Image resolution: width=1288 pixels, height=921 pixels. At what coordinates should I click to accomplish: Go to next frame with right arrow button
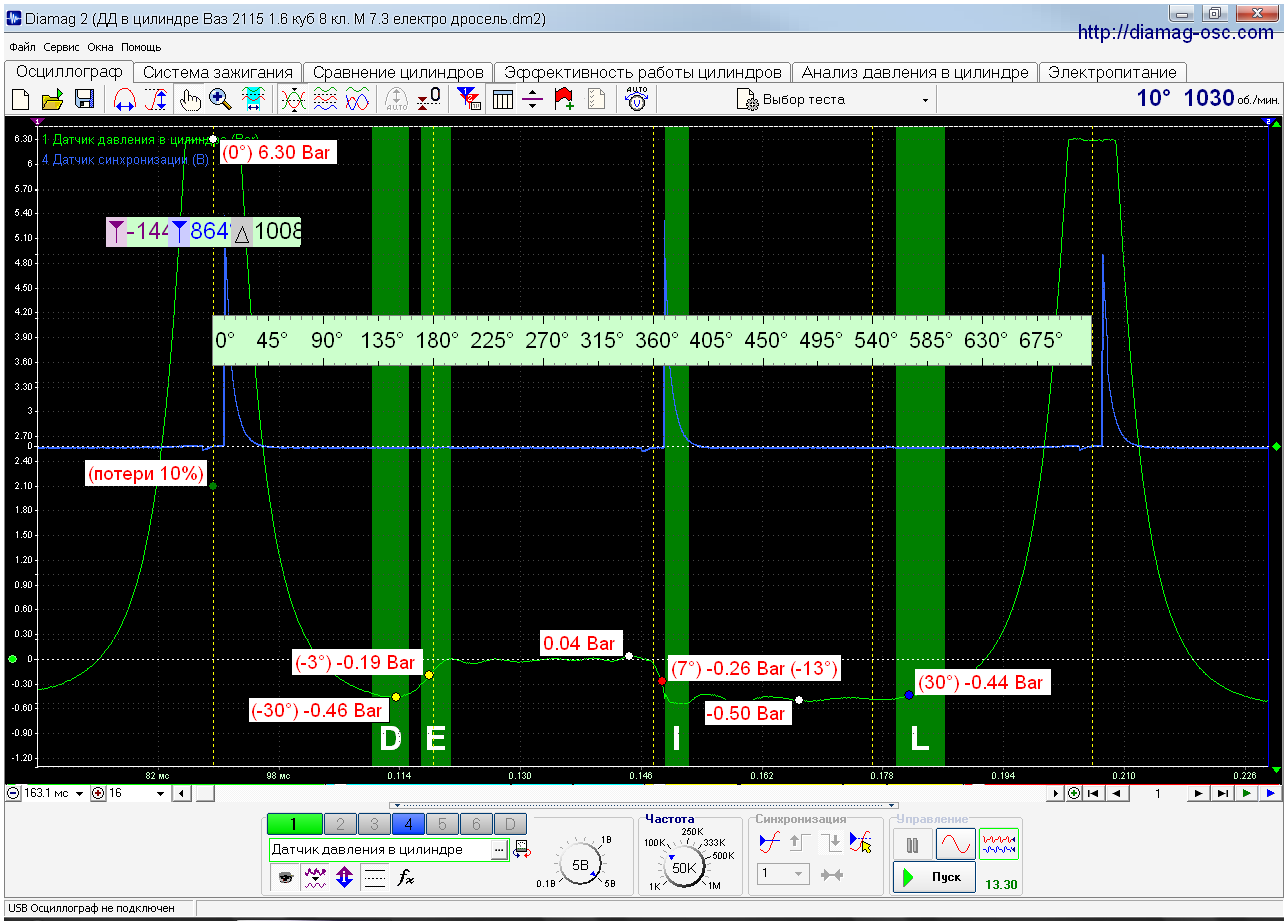tap(1197, 793)
